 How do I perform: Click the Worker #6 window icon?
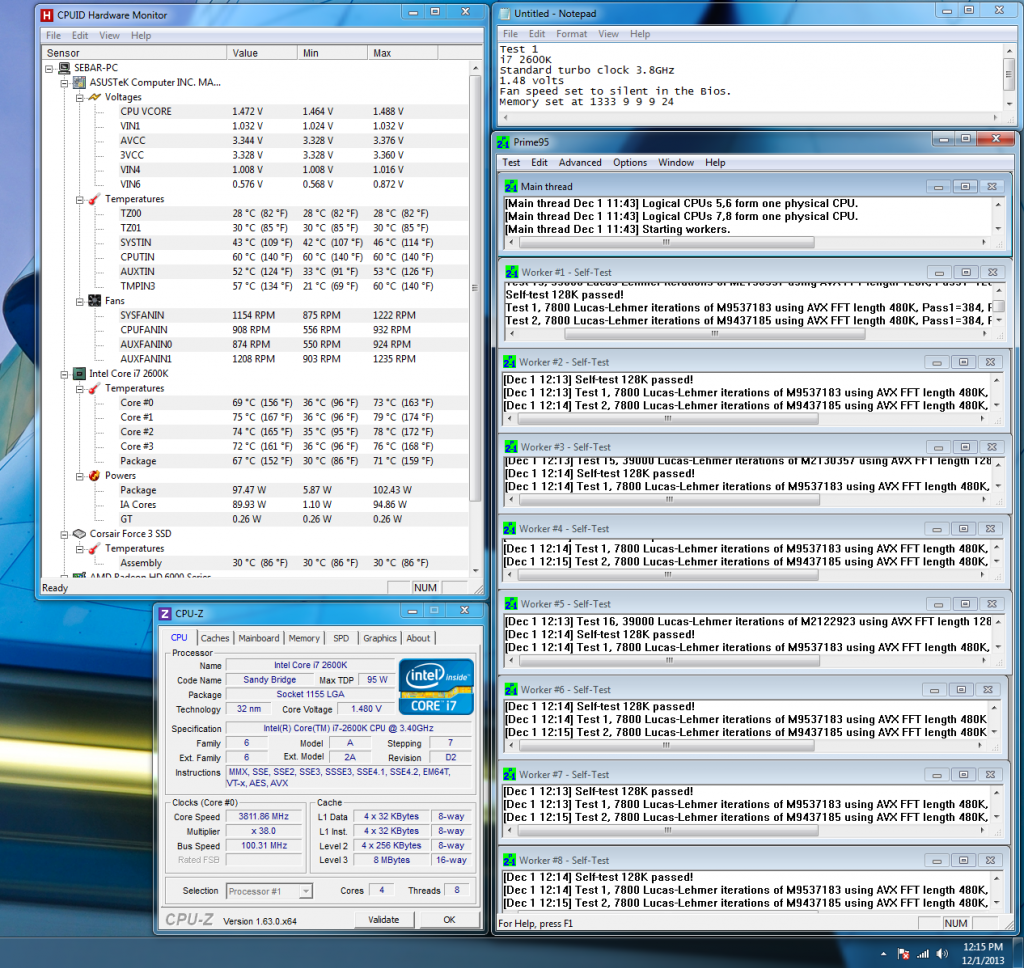tap(511, 690)
